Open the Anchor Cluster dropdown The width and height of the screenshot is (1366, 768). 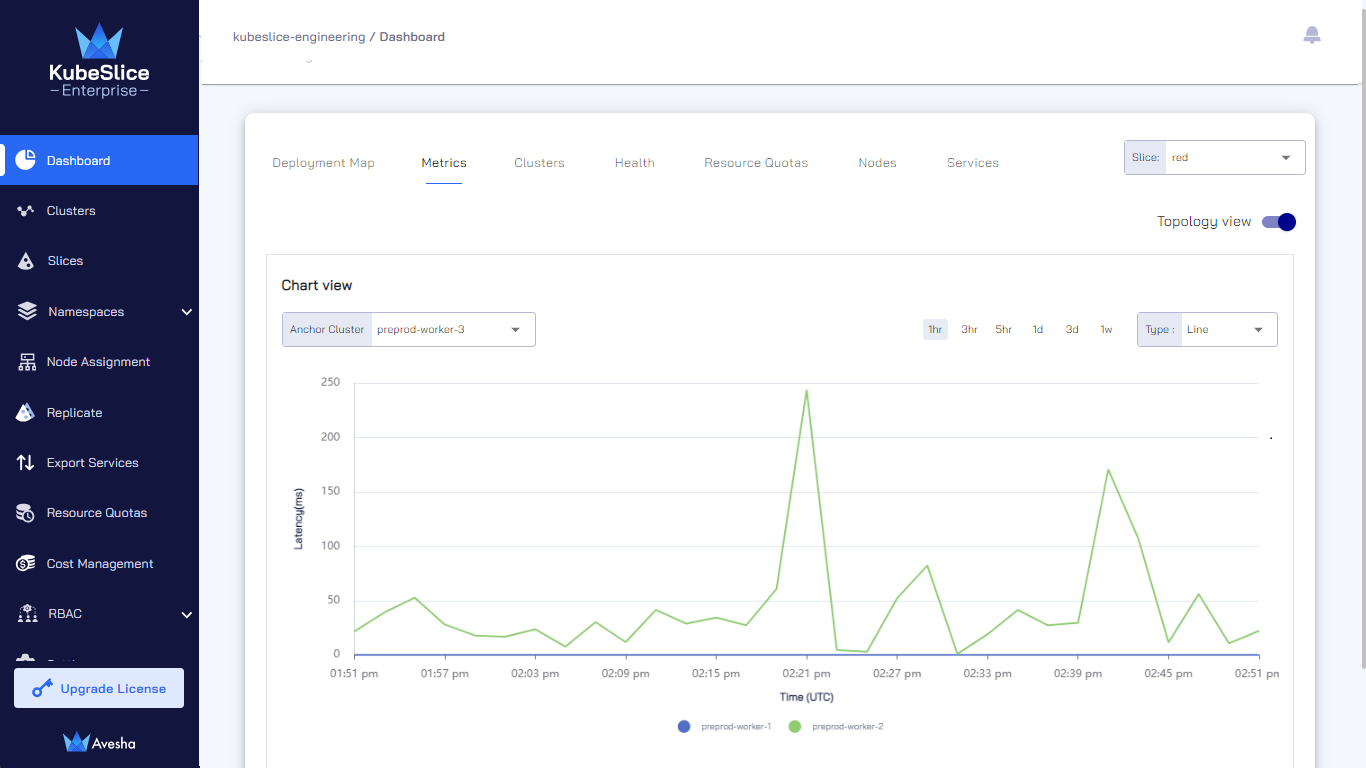(x=409, y=330)
